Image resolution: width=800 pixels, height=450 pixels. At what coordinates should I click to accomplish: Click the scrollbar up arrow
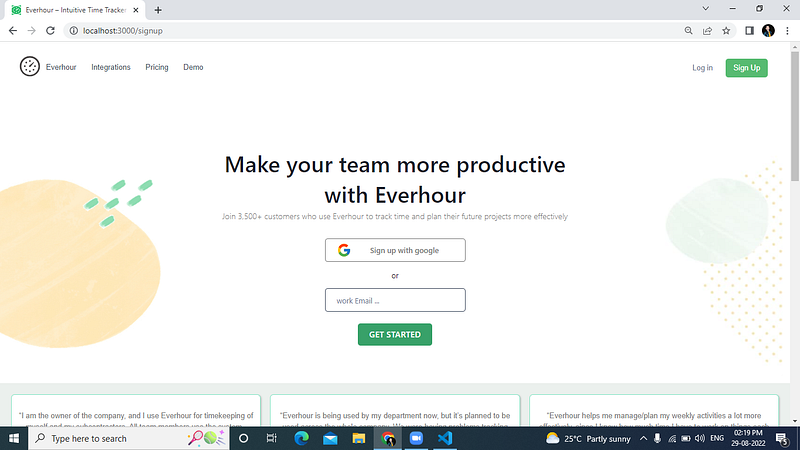click(x=795, y=47)
